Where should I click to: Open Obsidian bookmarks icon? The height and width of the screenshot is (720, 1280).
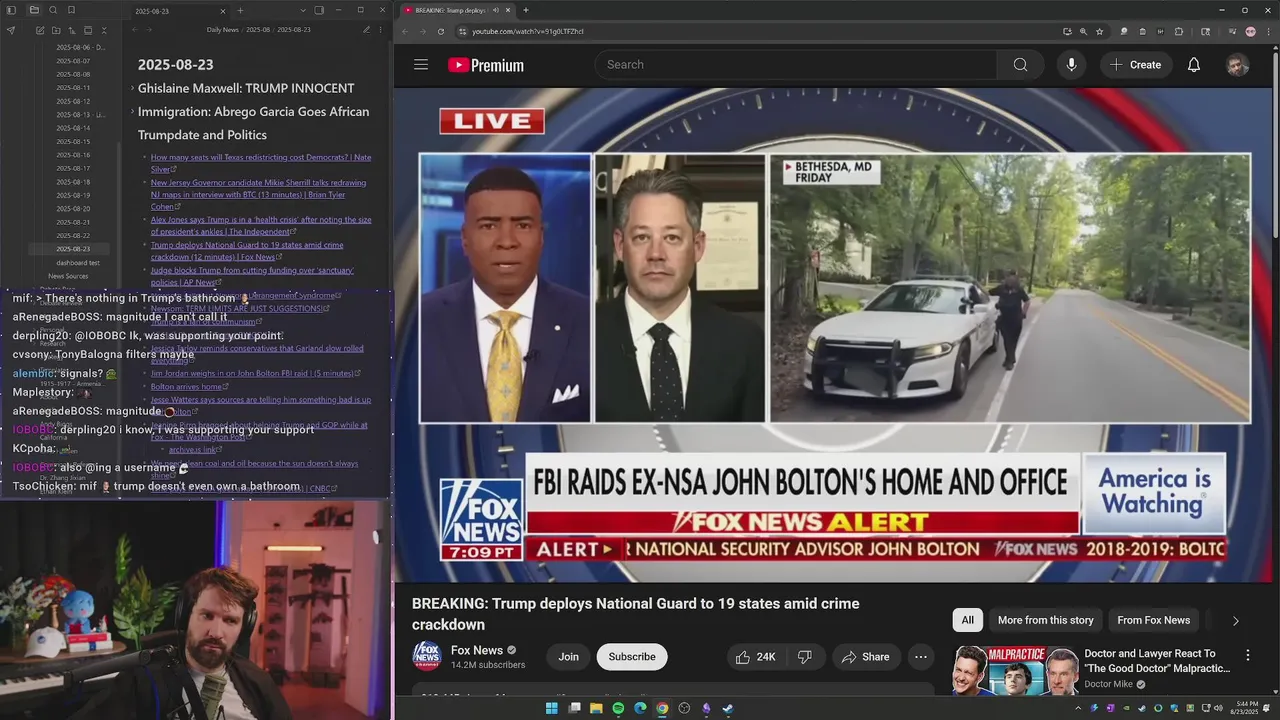click(71, 10)
